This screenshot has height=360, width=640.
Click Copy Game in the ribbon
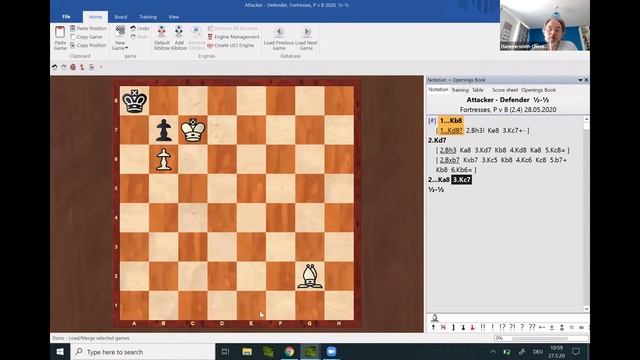[86, 37]
